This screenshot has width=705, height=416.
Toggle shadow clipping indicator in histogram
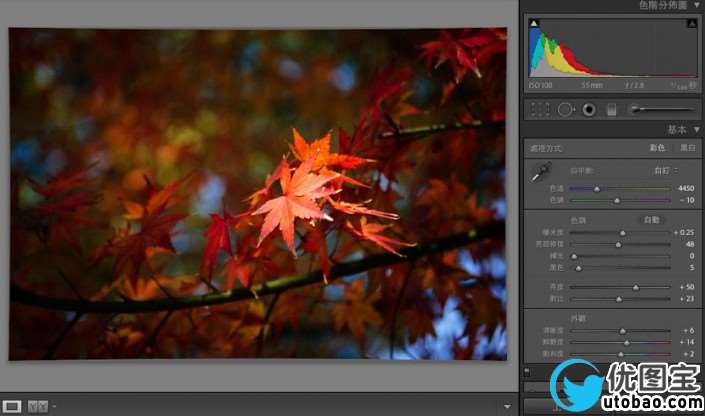534,24
